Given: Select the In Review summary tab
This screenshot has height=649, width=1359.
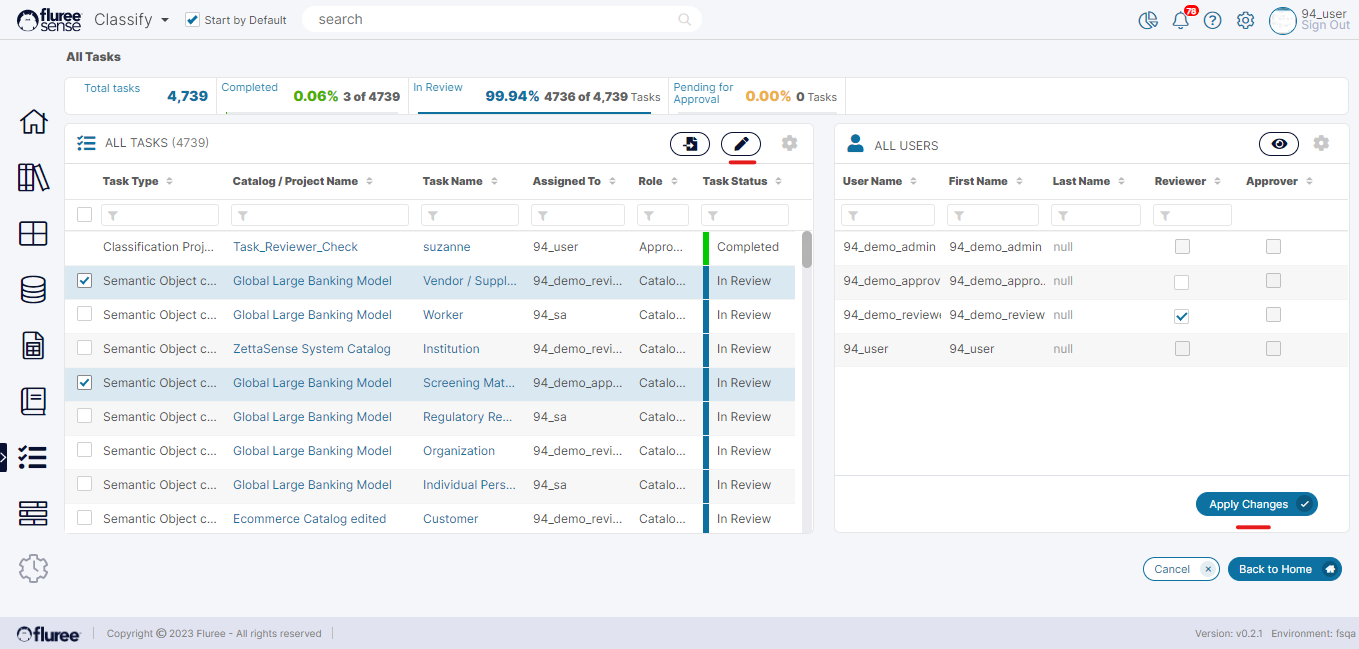Looking at the screenshot, I should pos(538,96).
